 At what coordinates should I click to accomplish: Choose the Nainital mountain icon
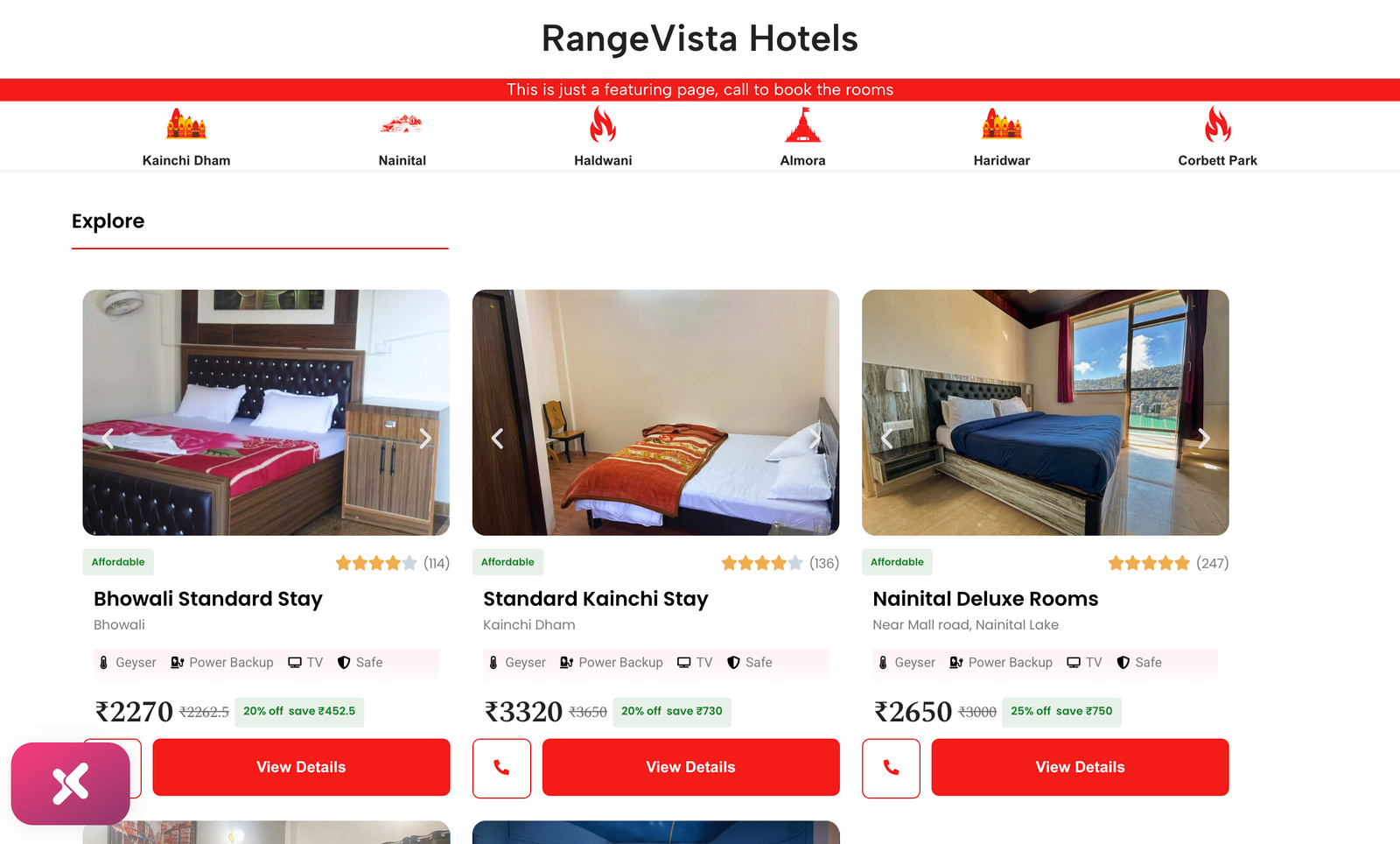[402, 124]
